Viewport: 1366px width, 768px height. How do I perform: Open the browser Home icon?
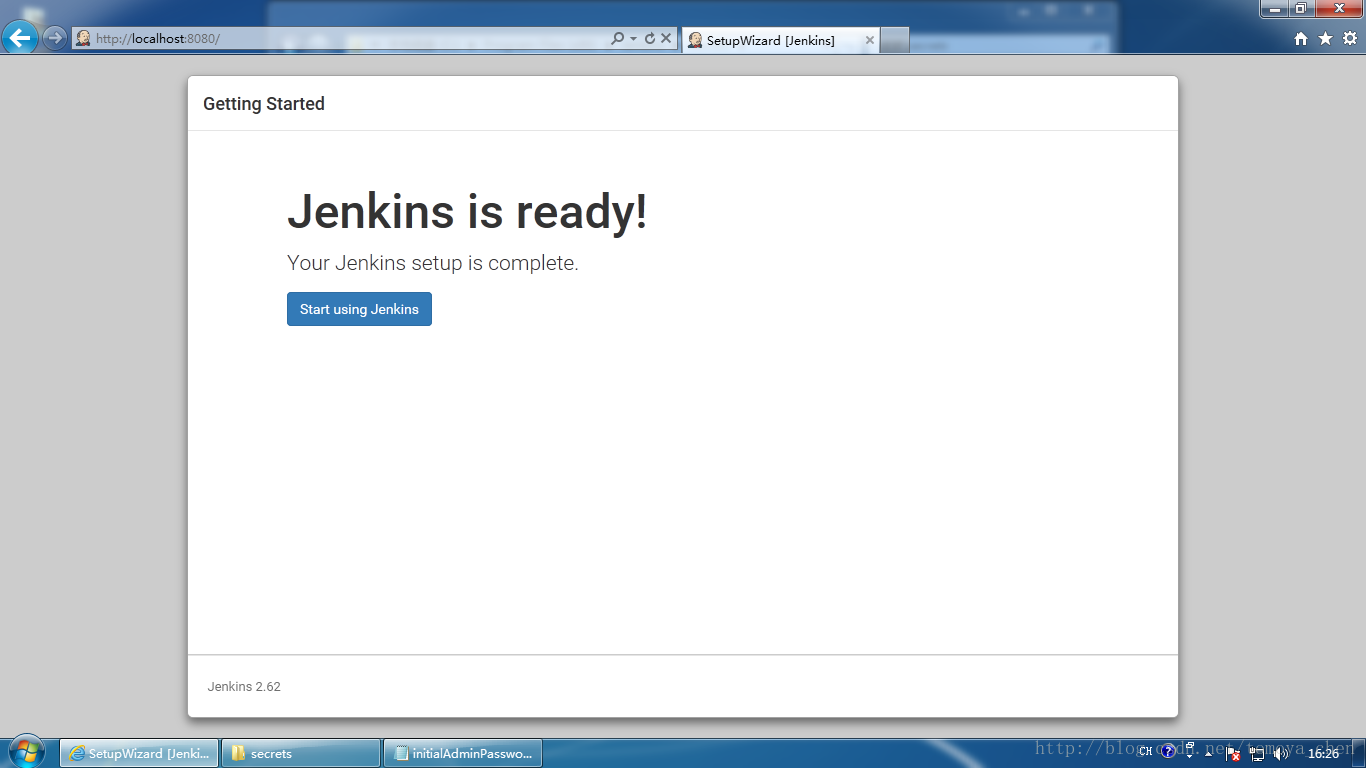[x=1301, y=38]
